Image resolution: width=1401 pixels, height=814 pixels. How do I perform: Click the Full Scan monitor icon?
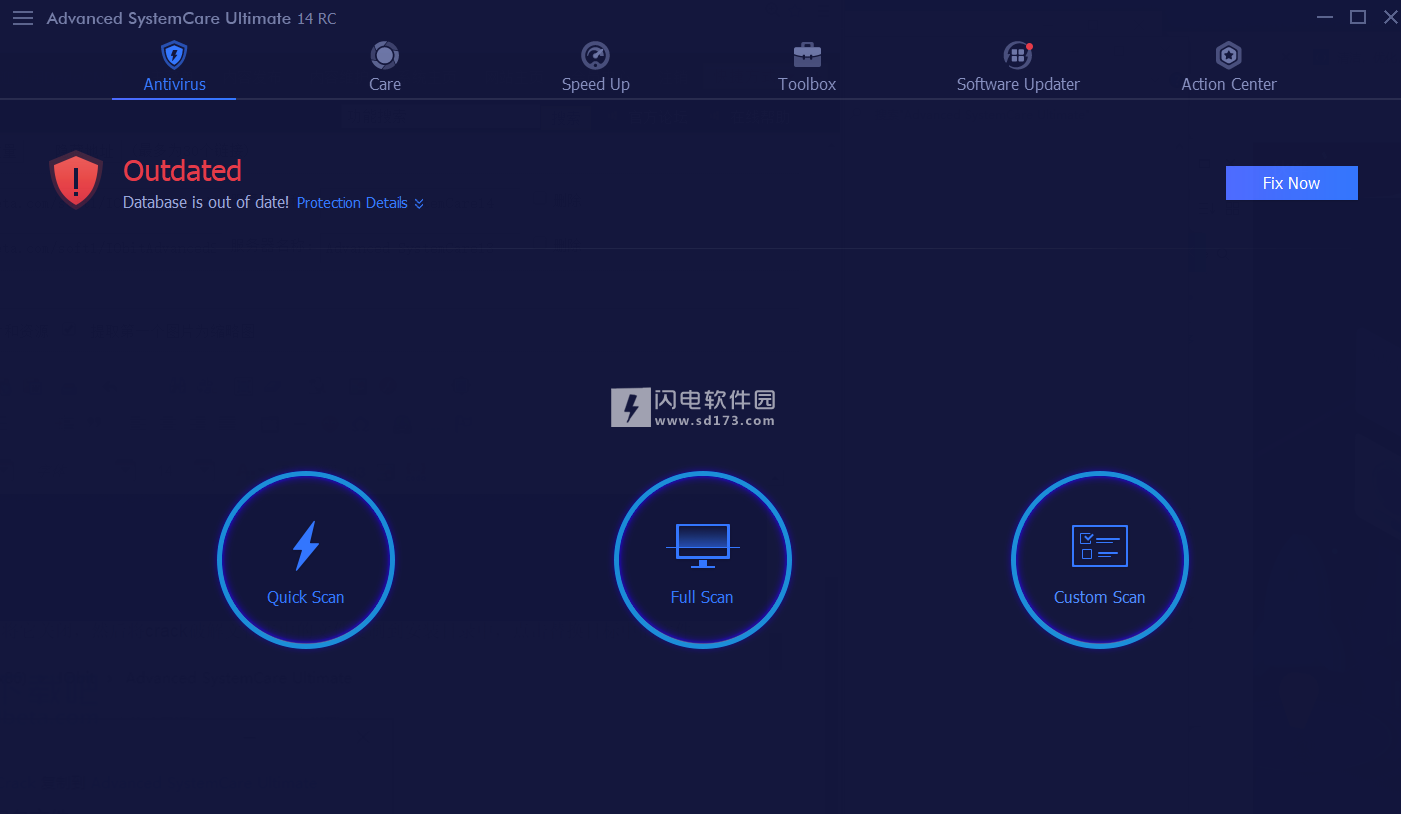tap(702, 546)
